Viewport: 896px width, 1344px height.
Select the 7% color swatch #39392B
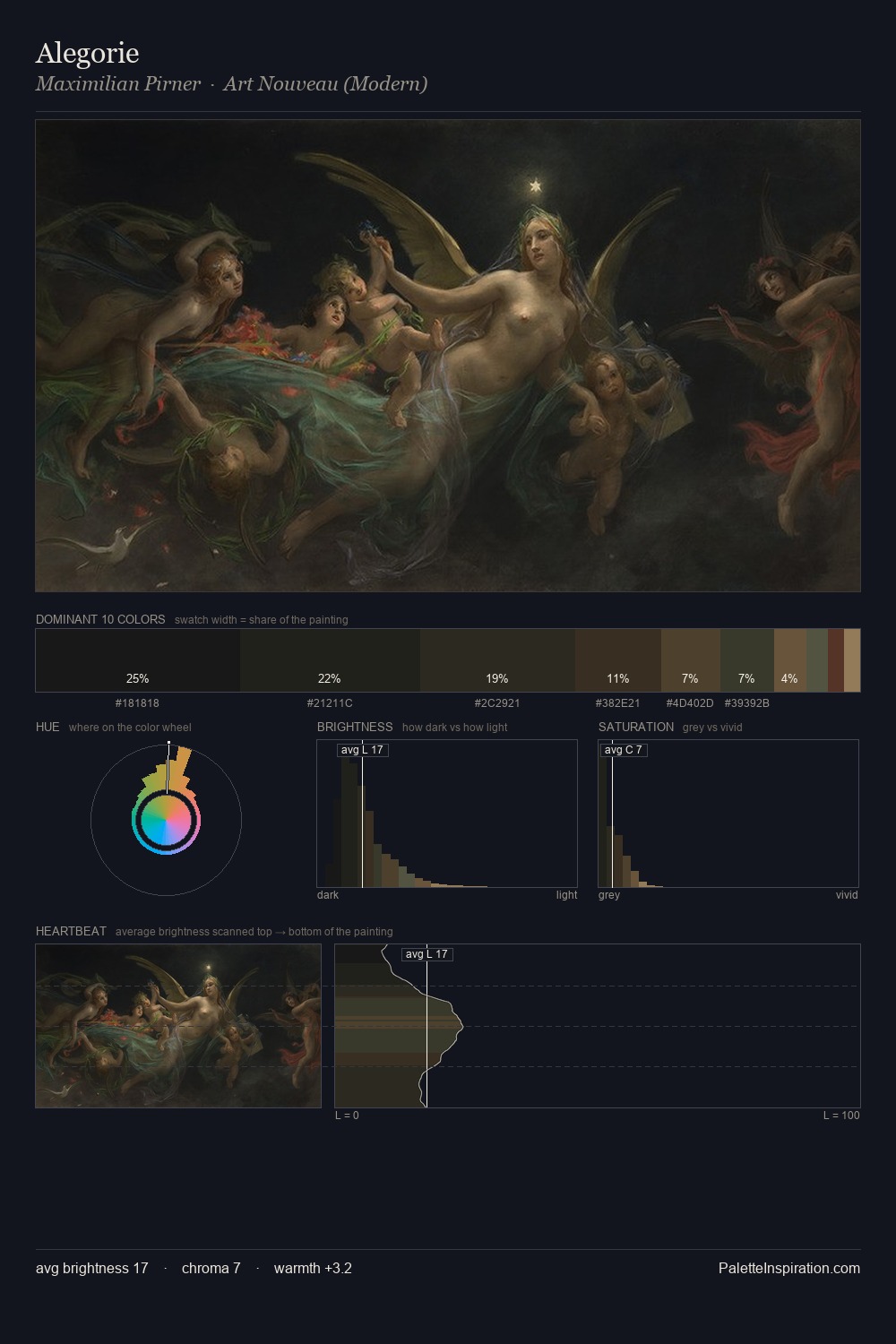(x=746, y=660)
